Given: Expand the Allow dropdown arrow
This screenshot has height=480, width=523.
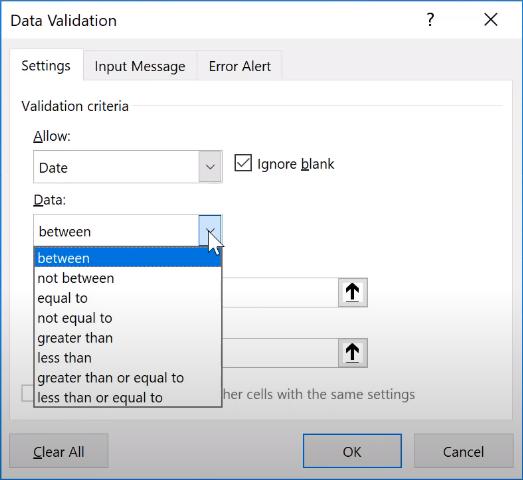Looking at the screenshot, I should click(210, 166).
